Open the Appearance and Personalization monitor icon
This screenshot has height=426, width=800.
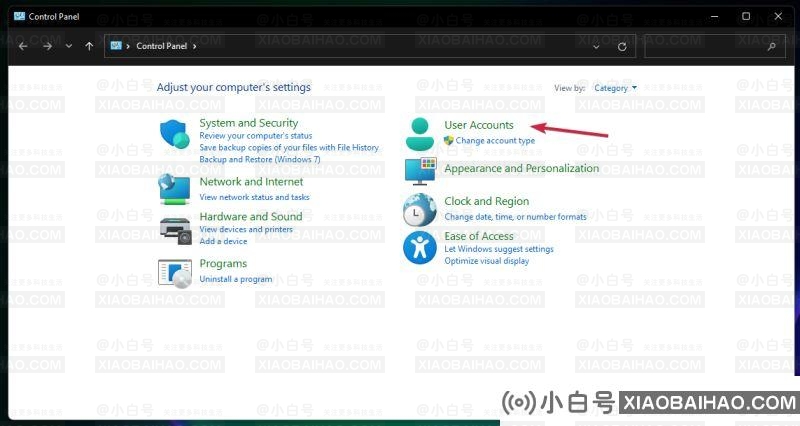[420, 171]
